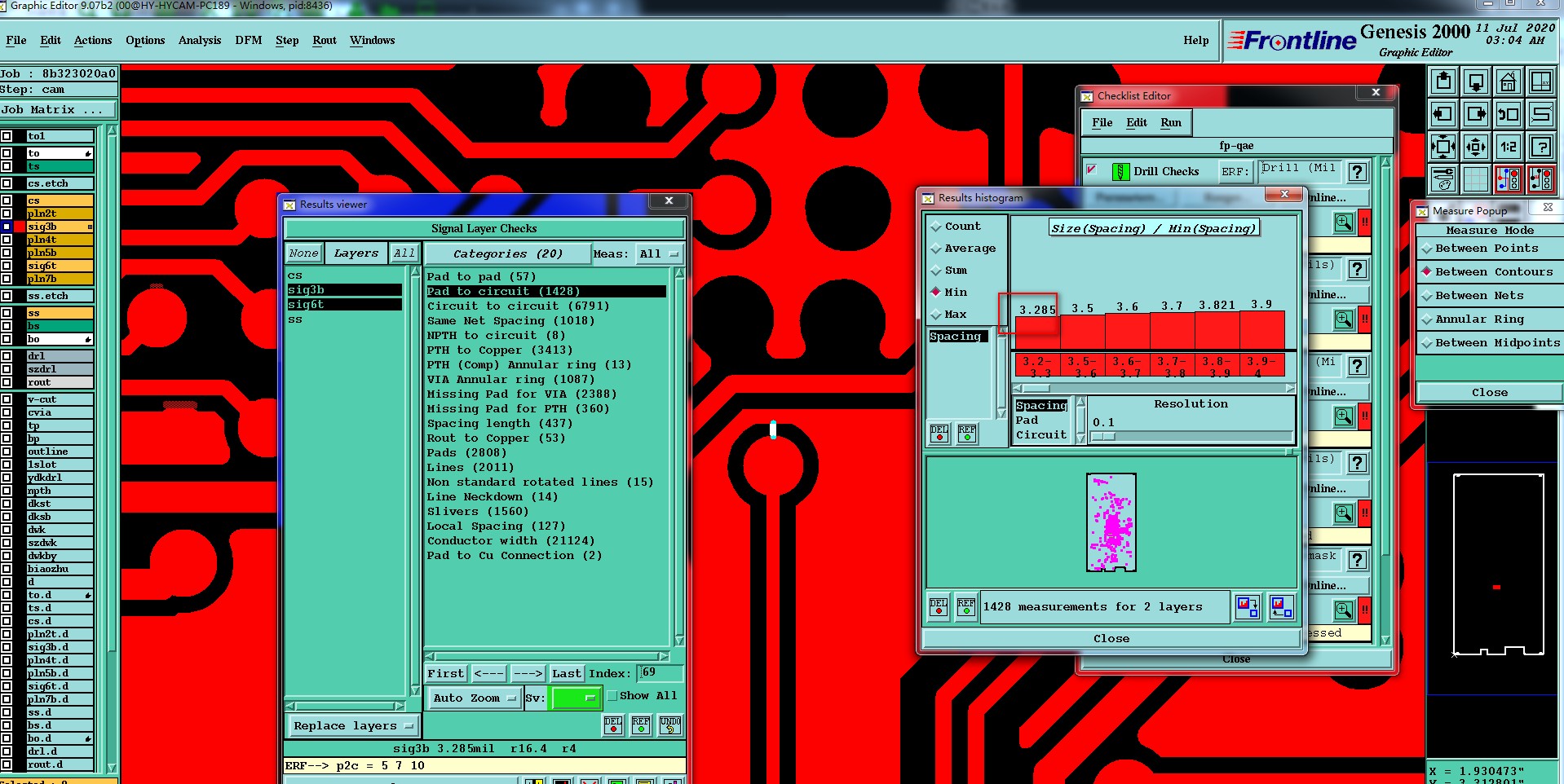Screen dimensions: 1564x784
Task: Click layer-to-histogram import icon
Action: point(1282,607)
